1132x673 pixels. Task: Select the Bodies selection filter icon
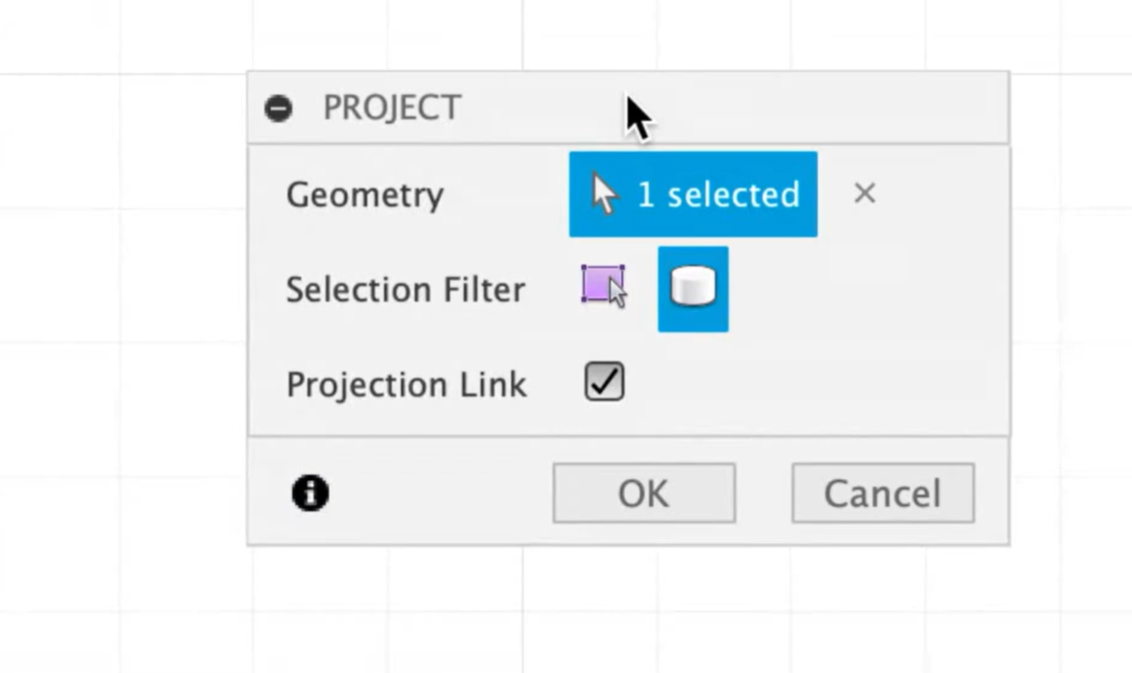(693, 289)
